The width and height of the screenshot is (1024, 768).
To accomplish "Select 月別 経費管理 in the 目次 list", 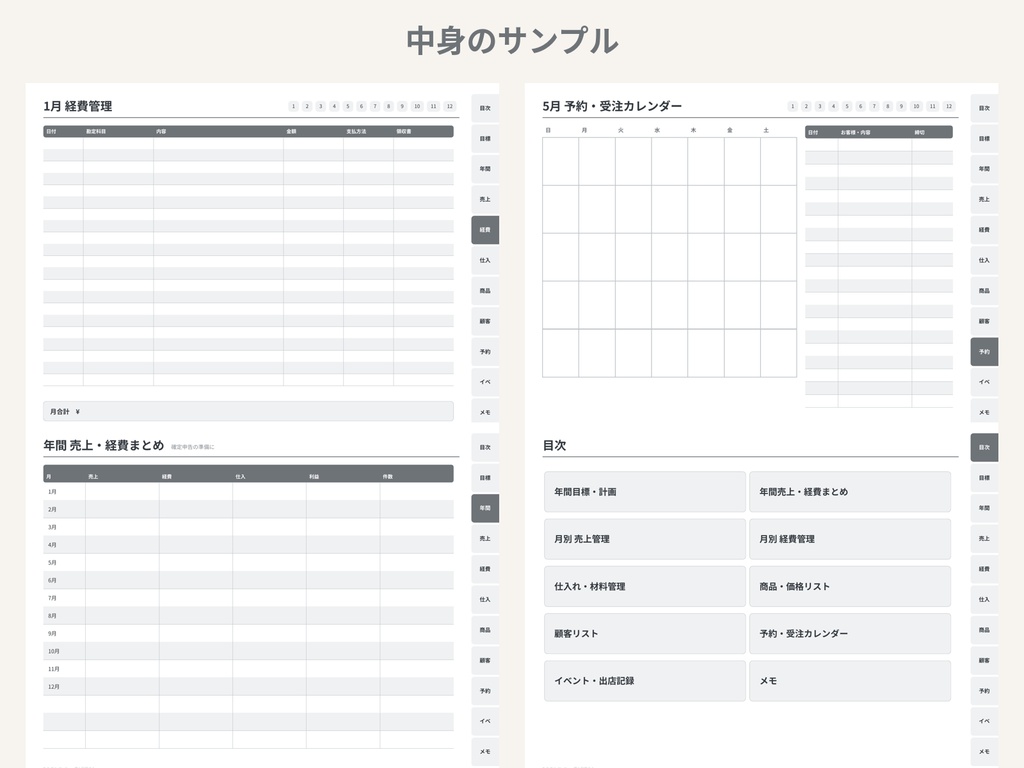I will pos(850,539).
